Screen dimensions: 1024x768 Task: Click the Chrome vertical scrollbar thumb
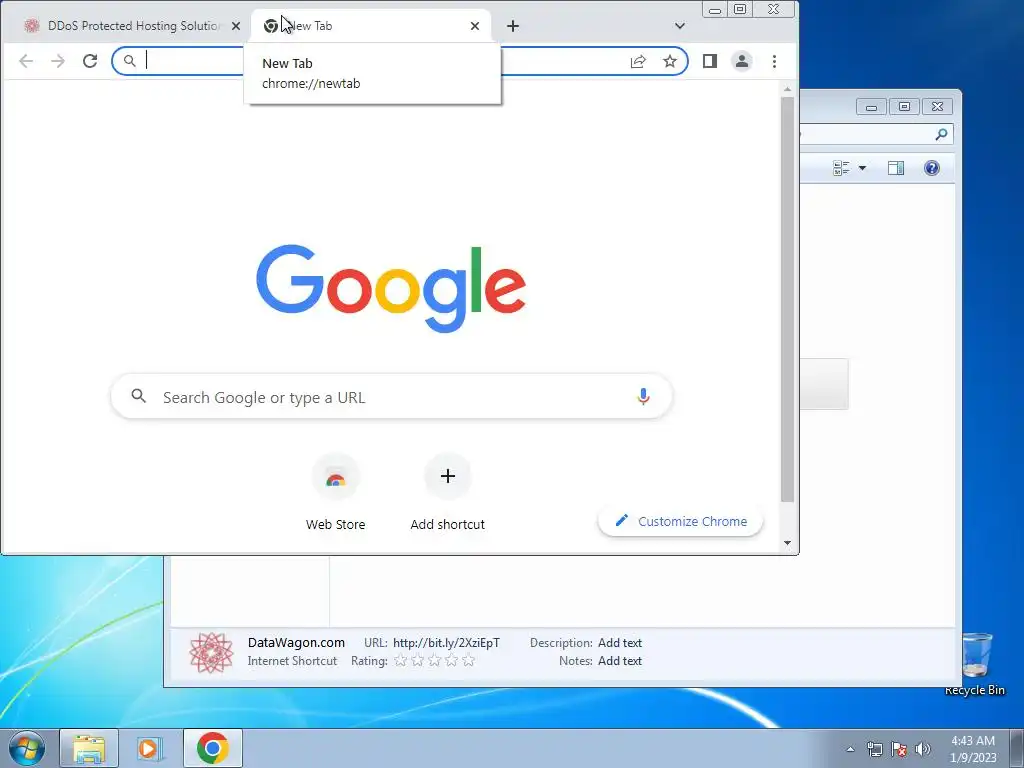pyautogui.click(x=787, y=299)
